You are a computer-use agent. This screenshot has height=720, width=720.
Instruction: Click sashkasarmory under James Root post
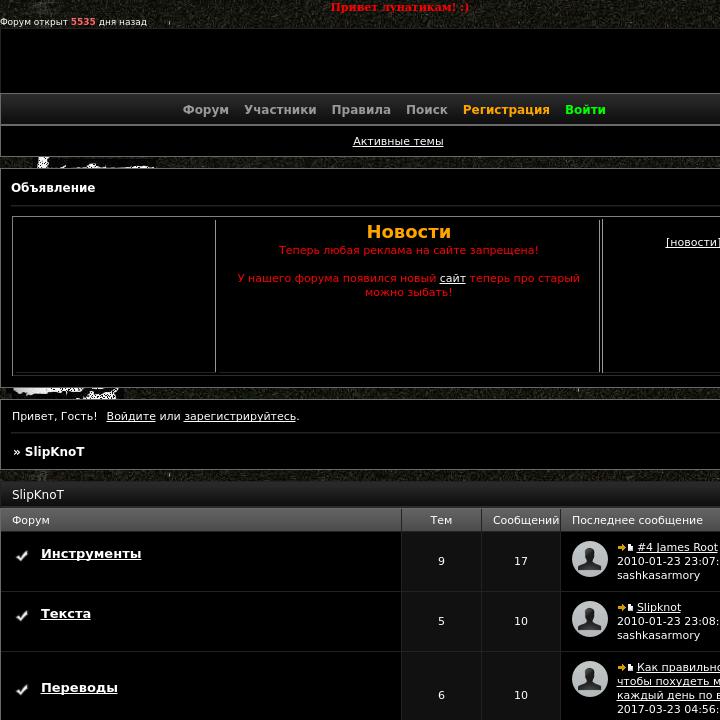pyautogui.click(x=658, y=575)
